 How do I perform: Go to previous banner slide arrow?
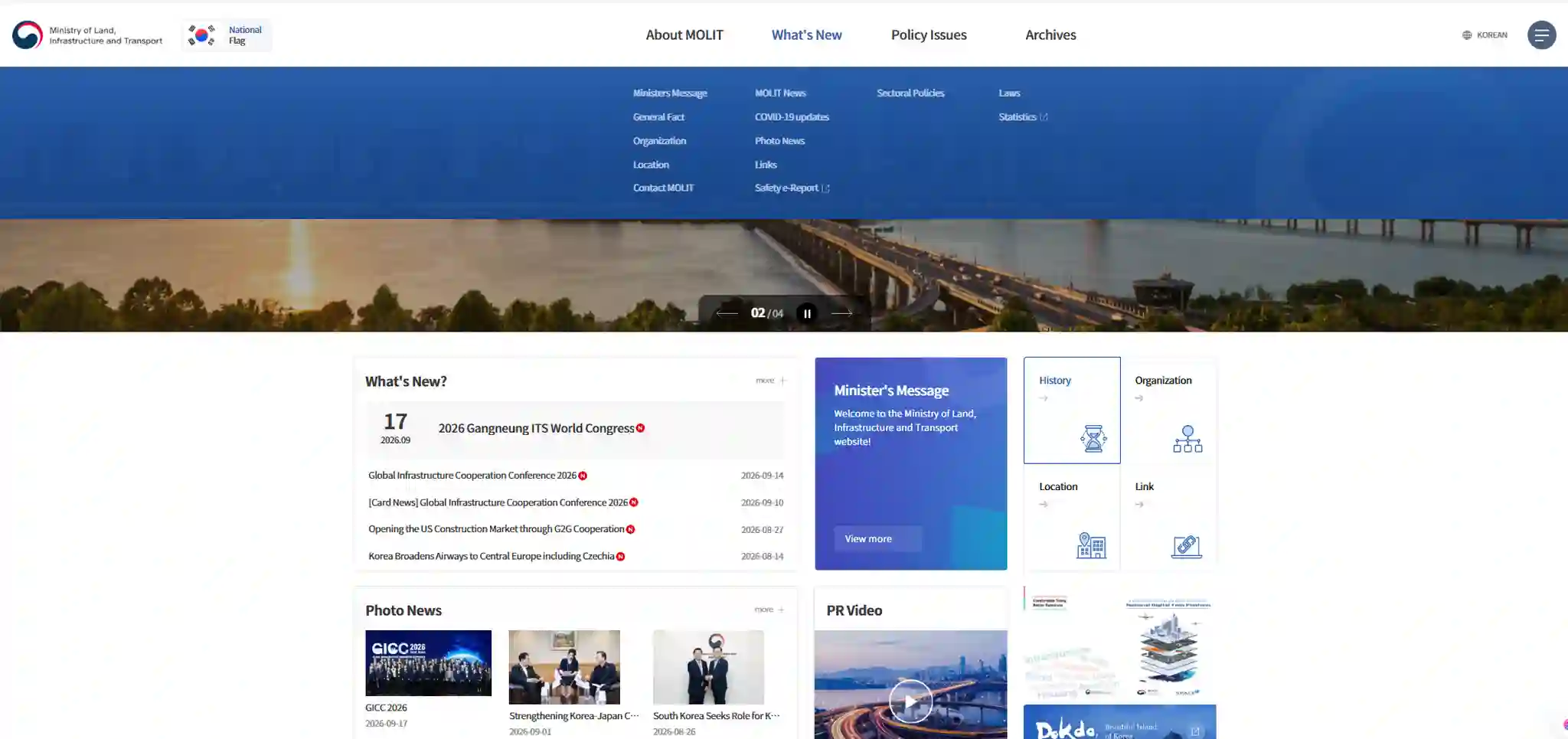tap(727, 313)
